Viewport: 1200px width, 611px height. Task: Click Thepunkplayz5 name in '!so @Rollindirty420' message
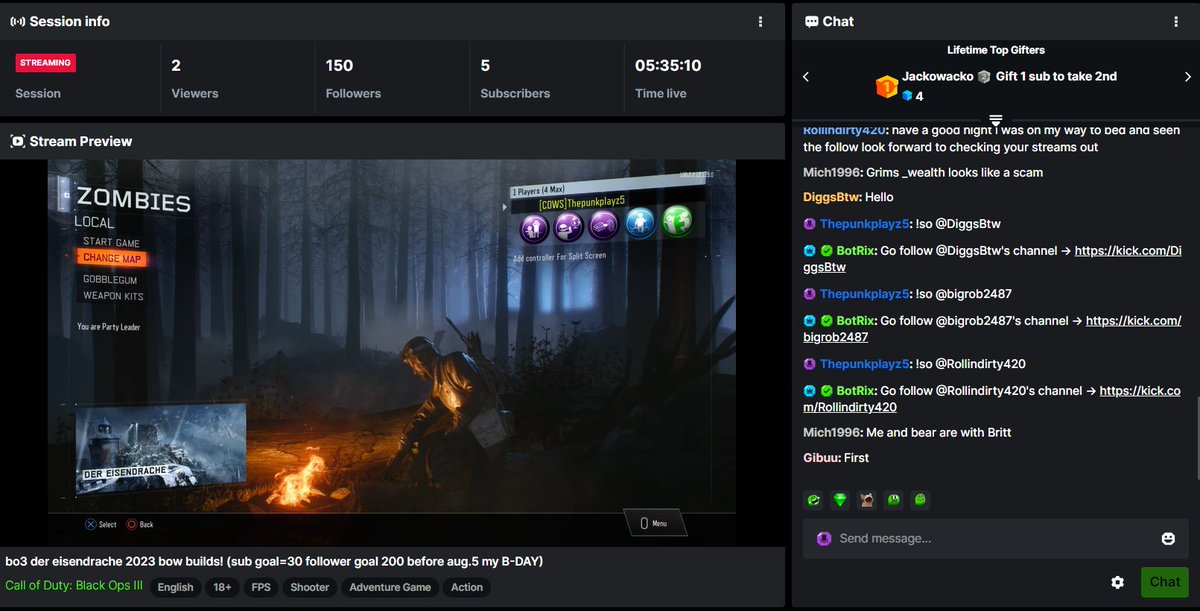[x=865, y=364]
